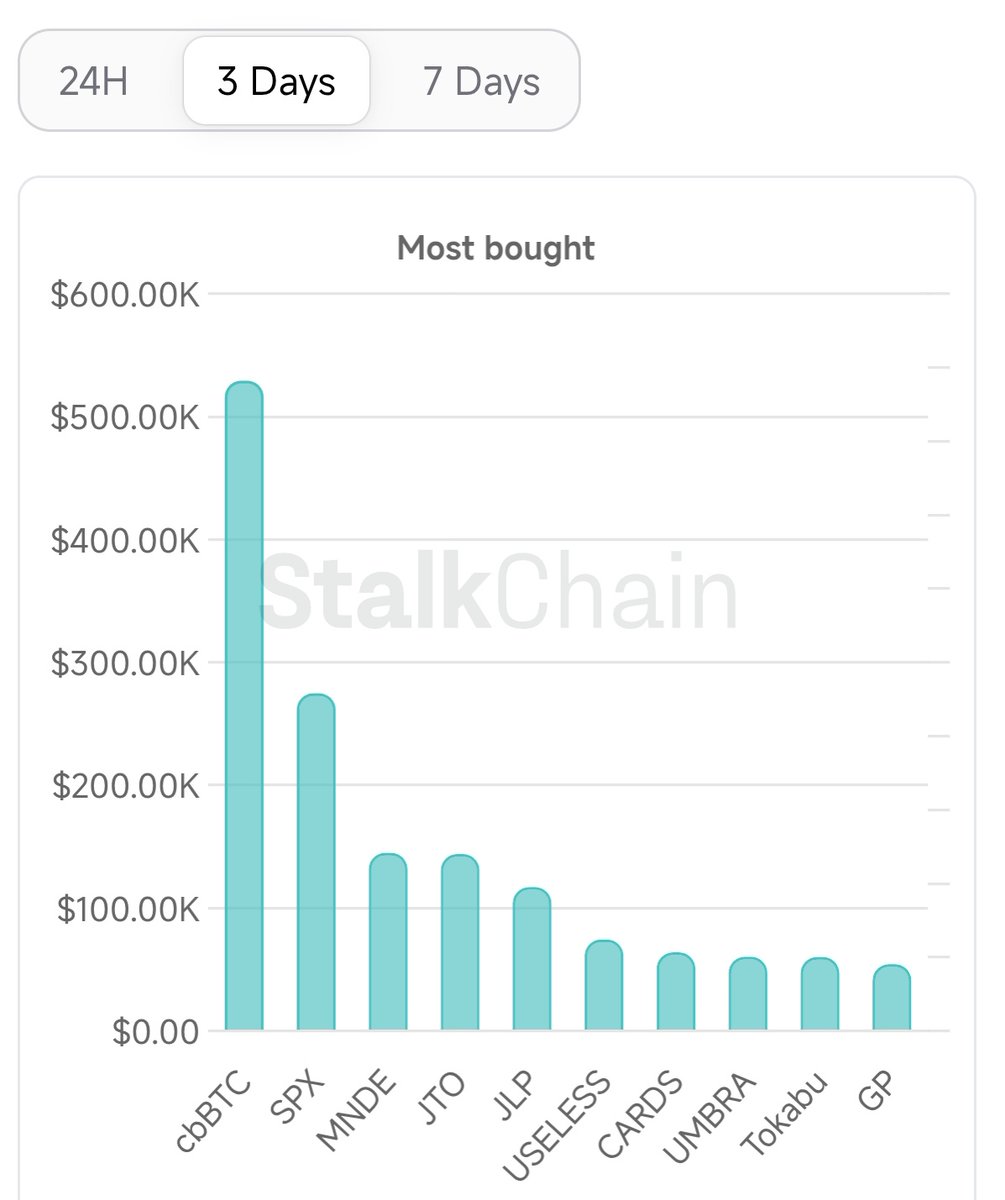This screenshot has height=1200, width=1005.
Task: Select the MNDE bar
Action: (388, 942)
